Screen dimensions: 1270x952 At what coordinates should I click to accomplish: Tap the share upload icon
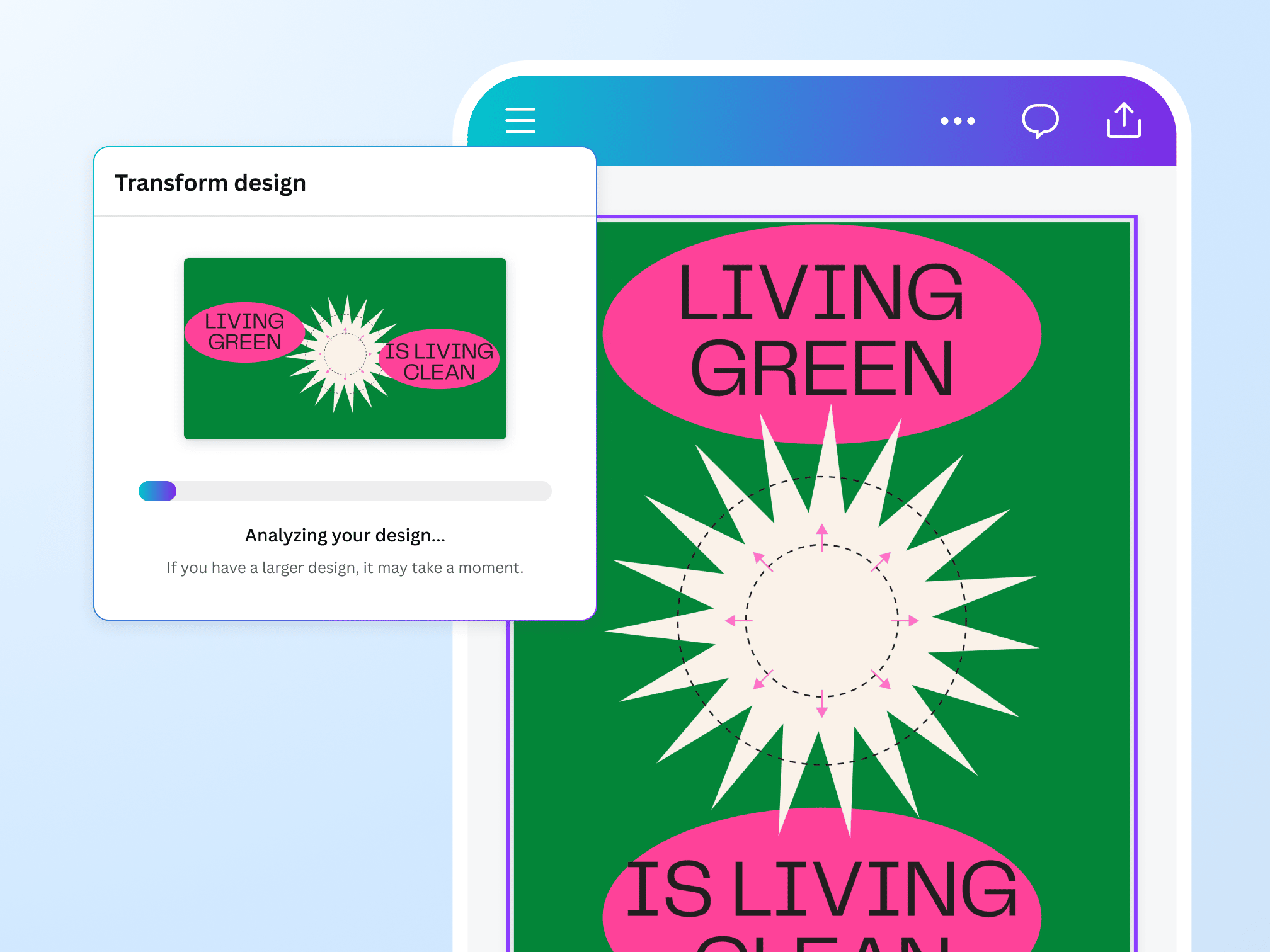[1124, 120]
